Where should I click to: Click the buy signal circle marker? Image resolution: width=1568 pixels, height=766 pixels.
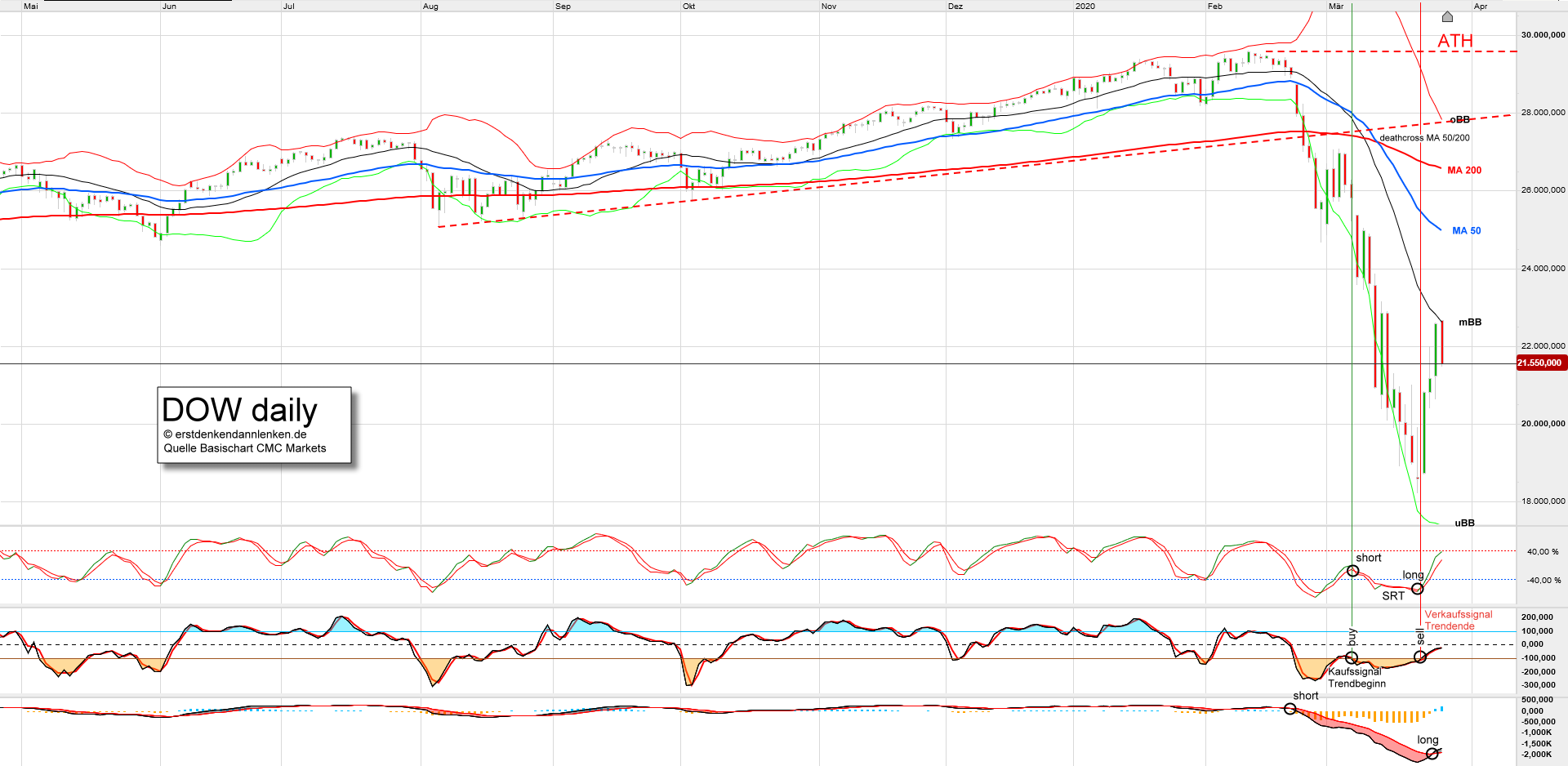[1352, 657]
